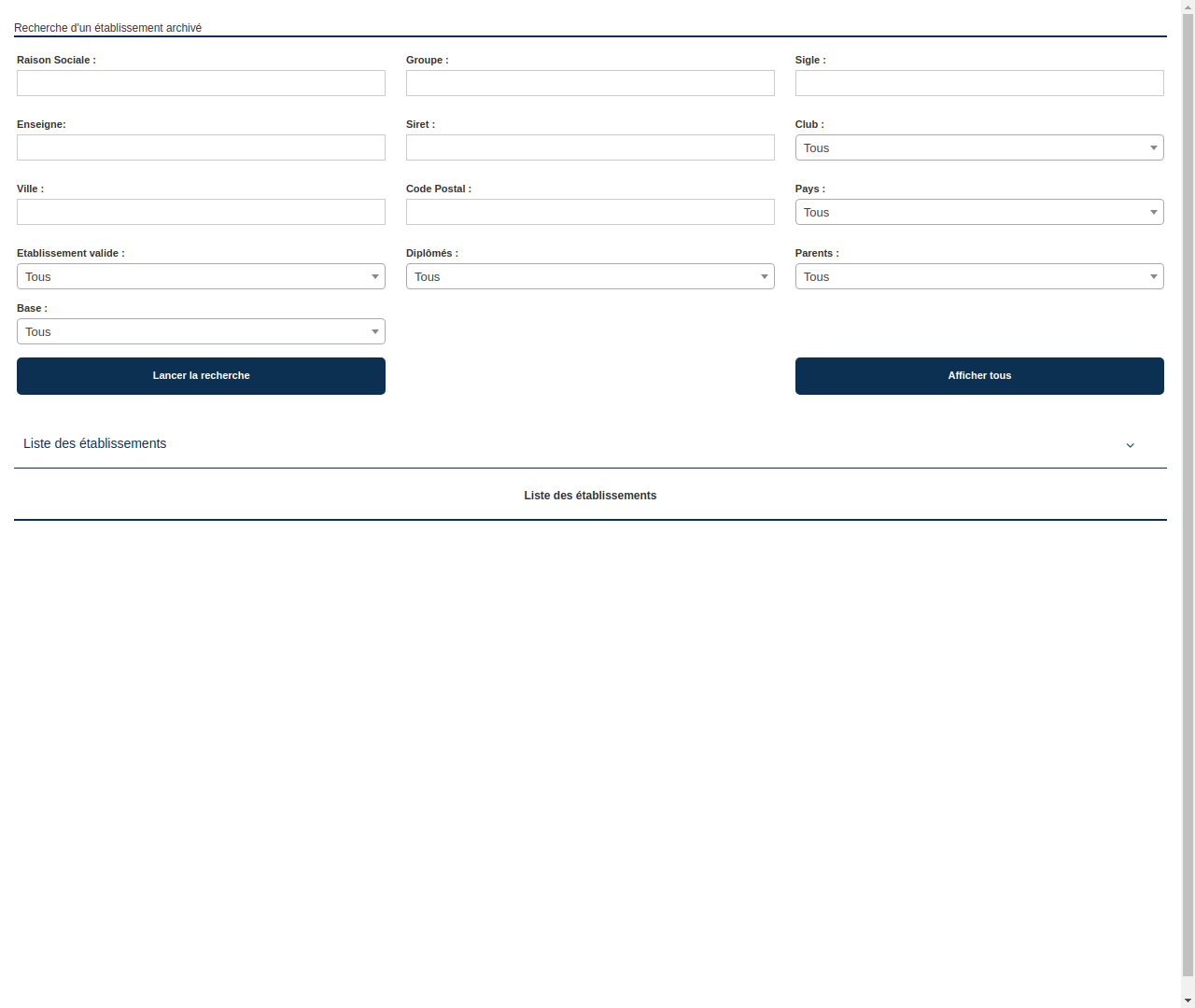This screenshot has height=1008, width=1195.
Task: Open the Base dropdown
Action: 201,331
